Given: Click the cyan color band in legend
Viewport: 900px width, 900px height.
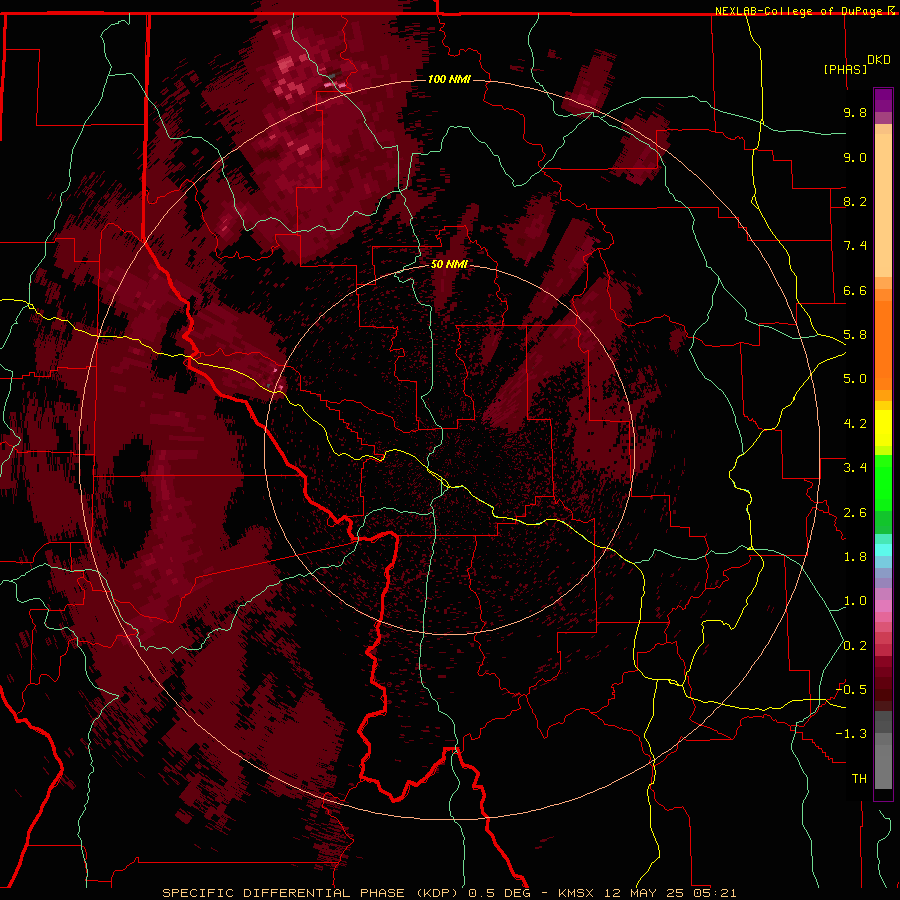Looking at the screenshot, I should click(x=883, y=550).
